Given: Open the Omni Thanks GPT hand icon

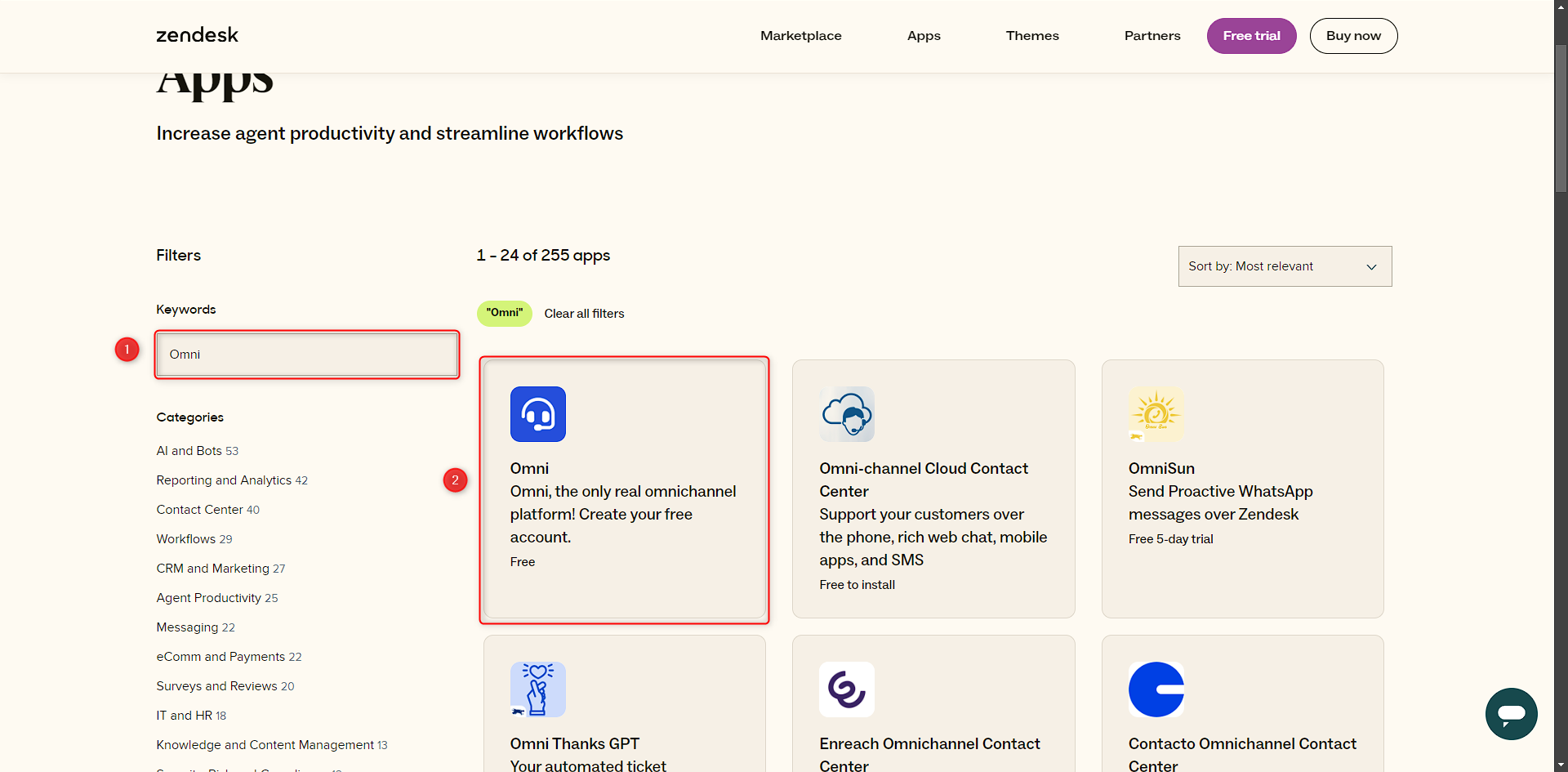Looking at the screenshot, I should point(538,689).
